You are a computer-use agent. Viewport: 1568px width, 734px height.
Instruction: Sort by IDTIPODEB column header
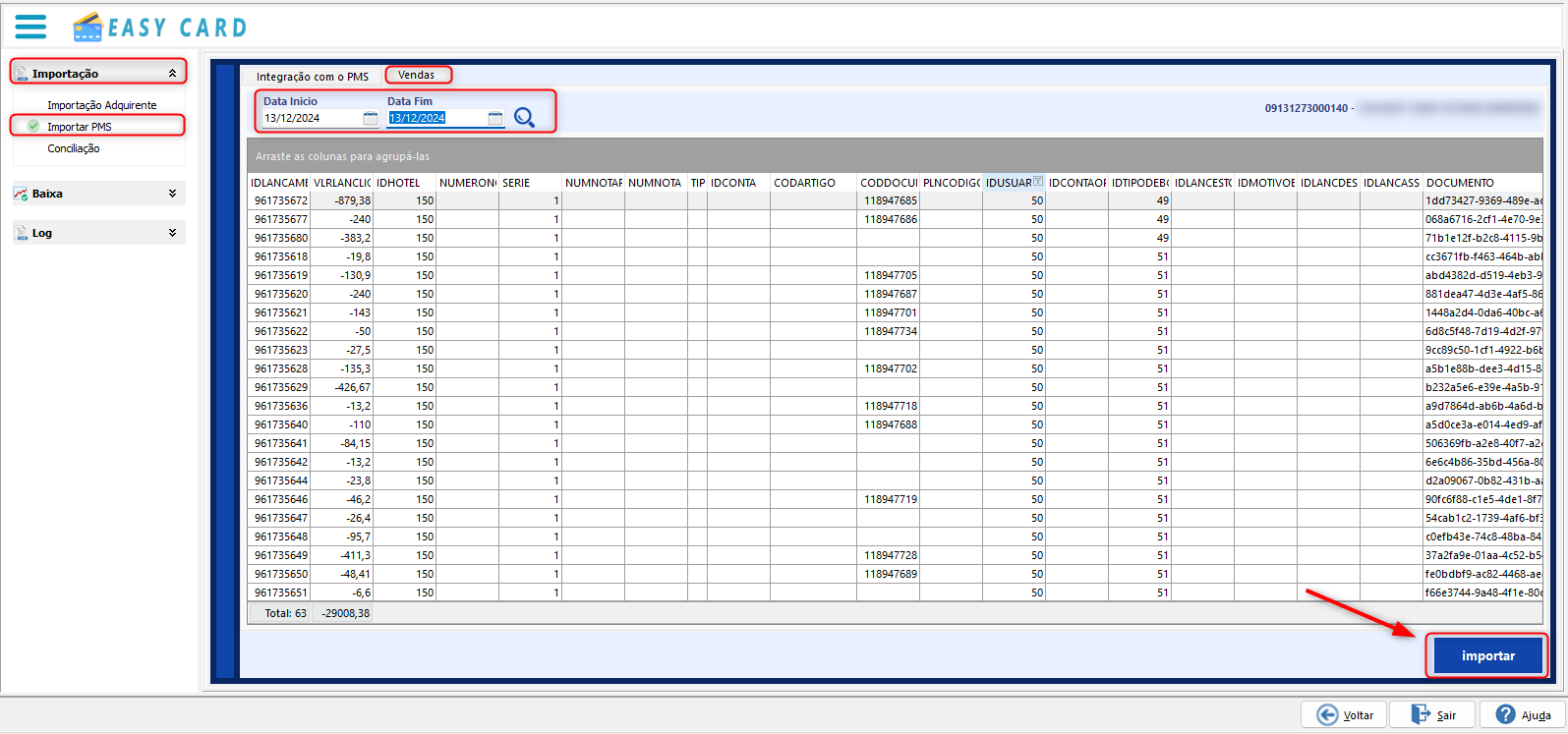[1140, 183]
